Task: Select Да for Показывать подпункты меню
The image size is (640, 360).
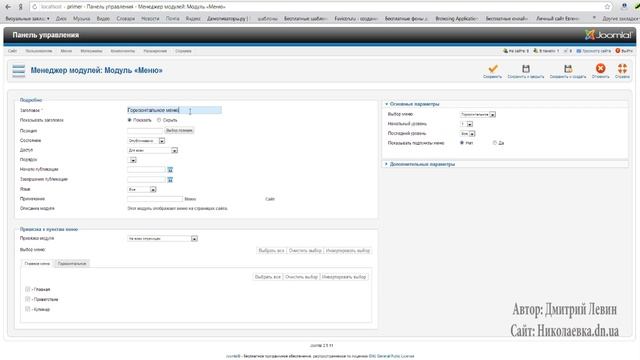Action: pyautogui.click(x=495, y=143)
